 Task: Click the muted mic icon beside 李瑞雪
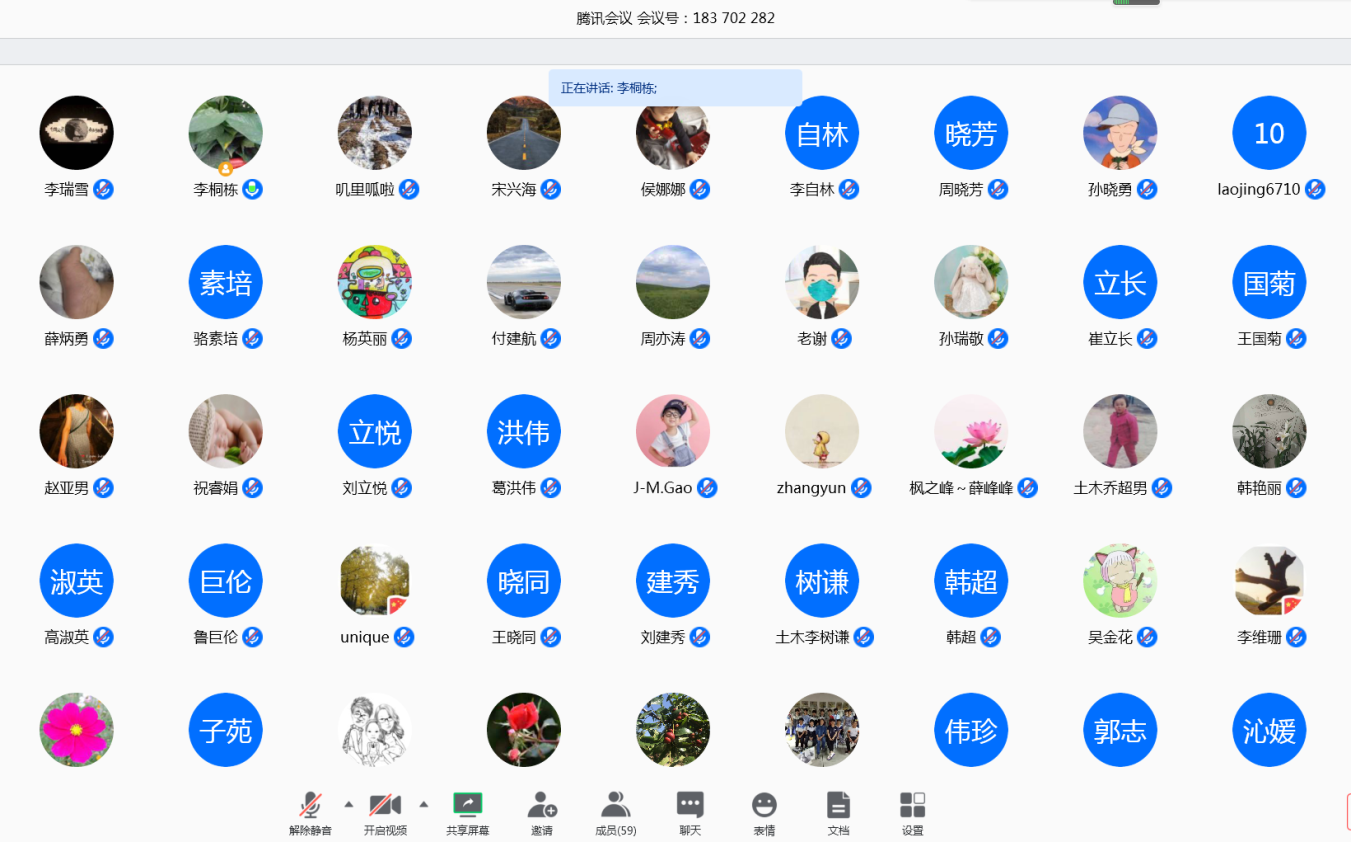click(x=104, y=189)
